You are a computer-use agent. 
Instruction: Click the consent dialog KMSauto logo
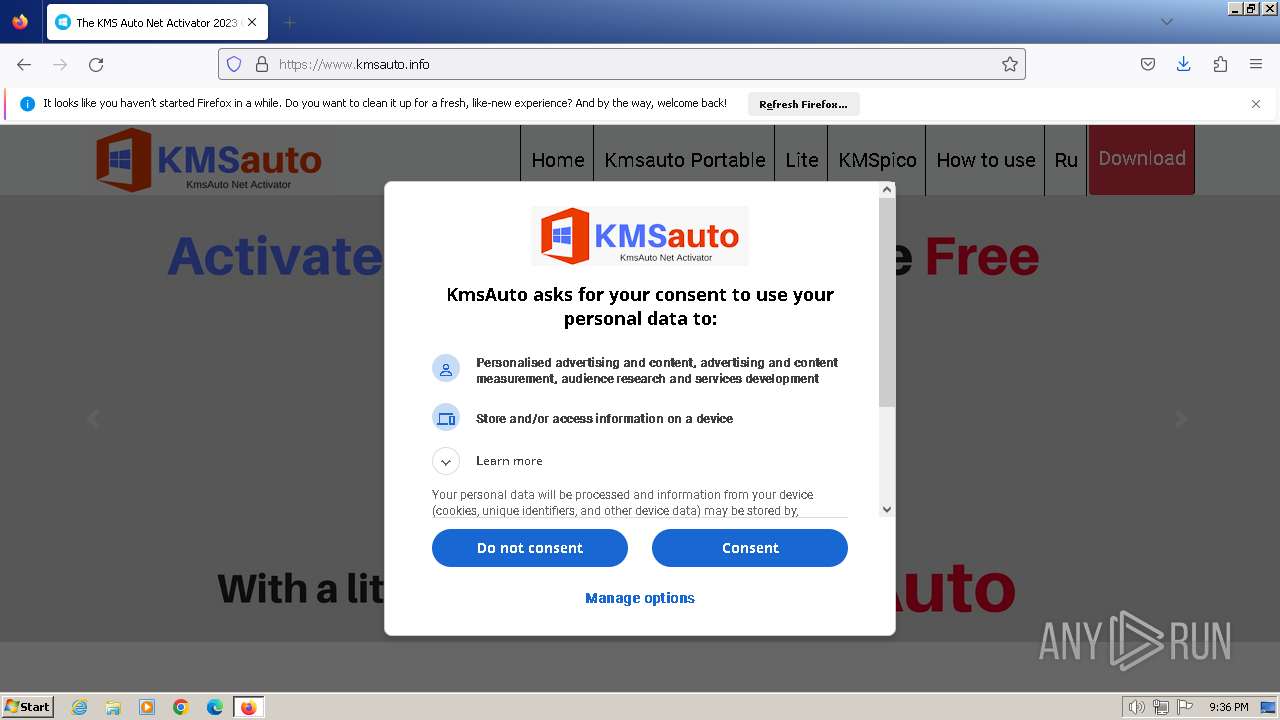pos(640,236)
